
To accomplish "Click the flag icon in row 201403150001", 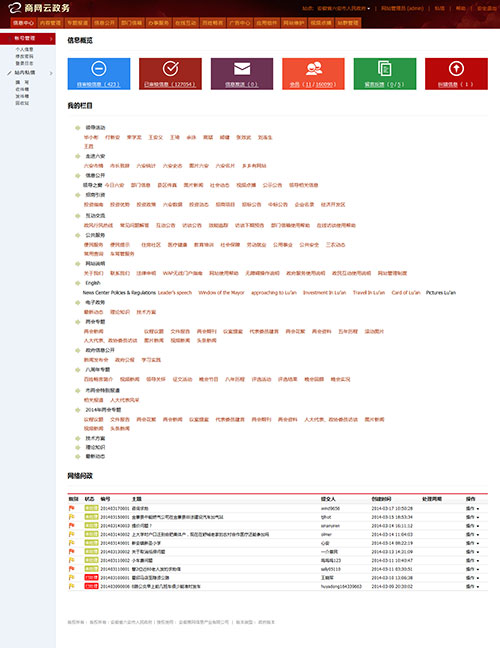I will (x=71, y=517).
